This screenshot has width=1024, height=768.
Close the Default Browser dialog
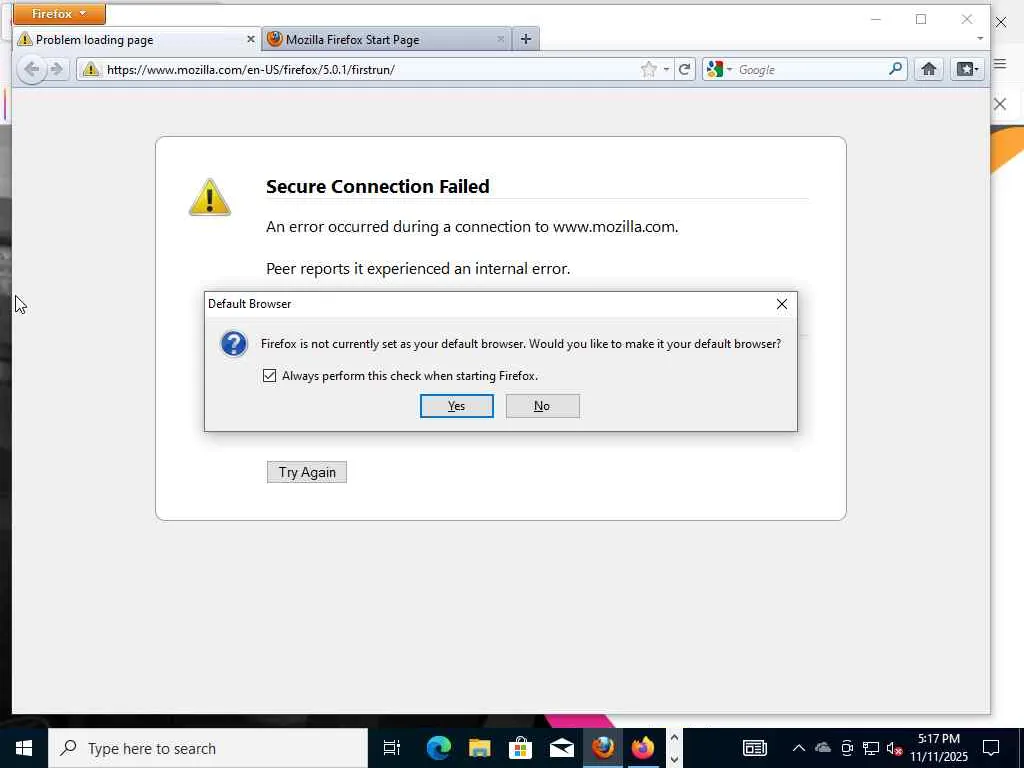click(x=782, y=304)
